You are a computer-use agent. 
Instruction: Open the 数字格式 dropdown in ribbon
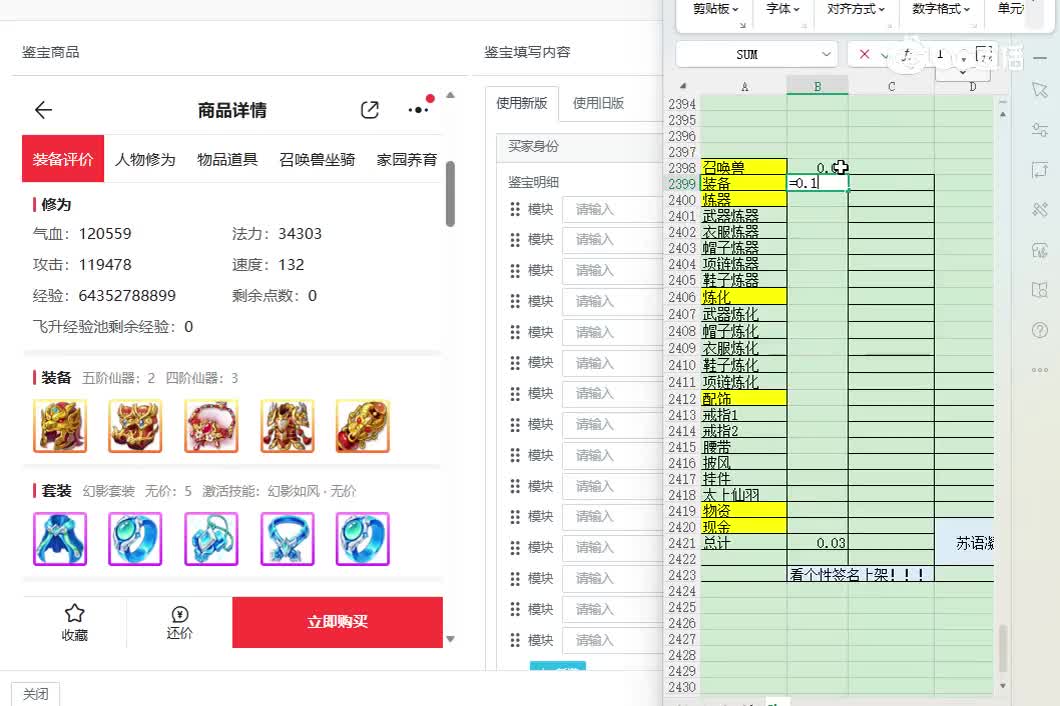coord(941,9)
